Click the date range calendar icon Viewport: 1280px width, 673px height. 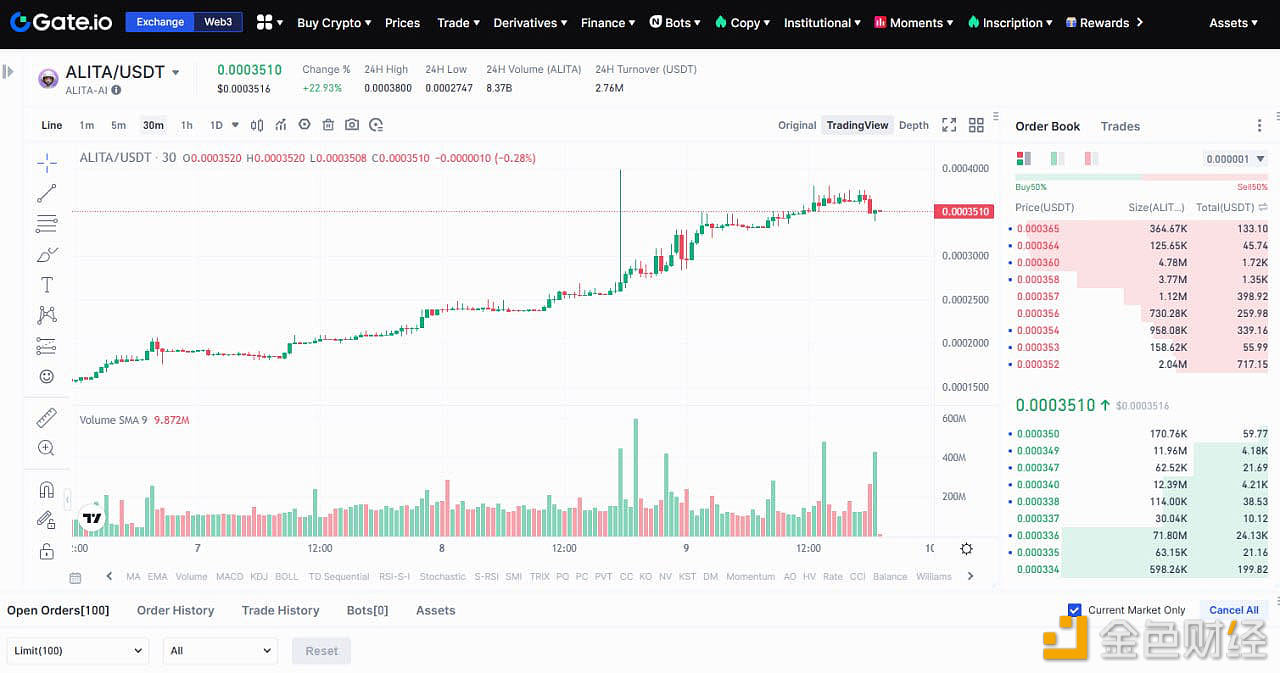tap(75, 577)
